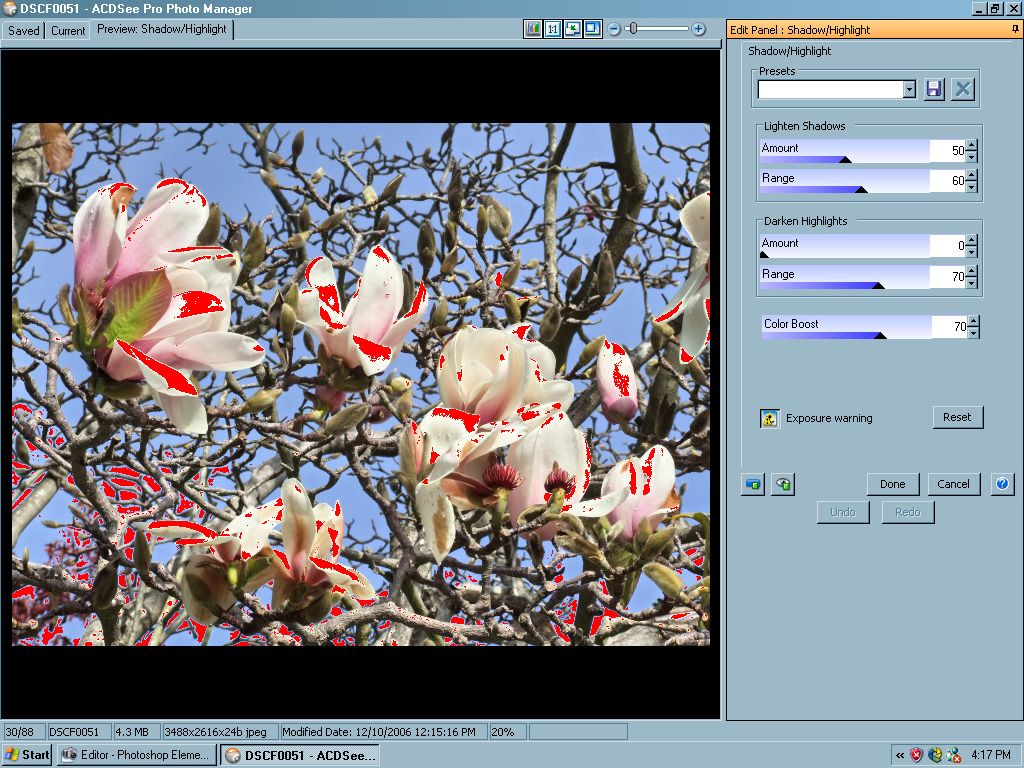Image resolution: width=1024 pixels, height=768 pixels.
Task: Increase Lighten Shadows Amount with up arrow
Action: 972,145
